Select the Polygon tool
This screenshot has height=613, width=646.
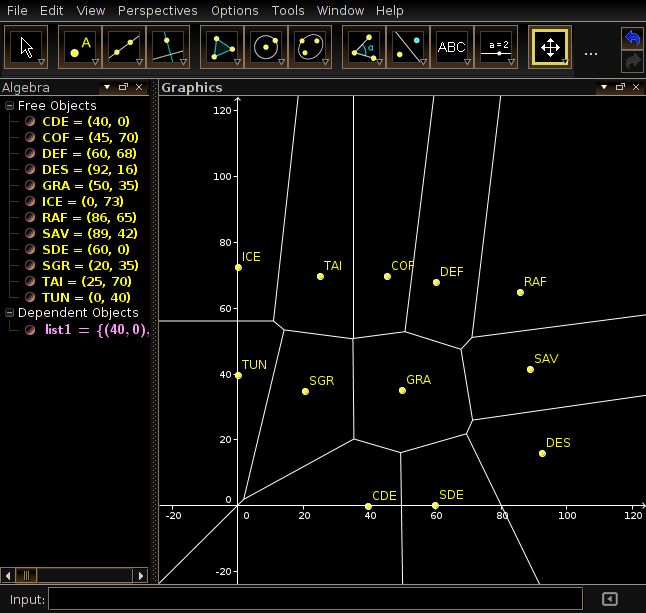tap(222, 47)
